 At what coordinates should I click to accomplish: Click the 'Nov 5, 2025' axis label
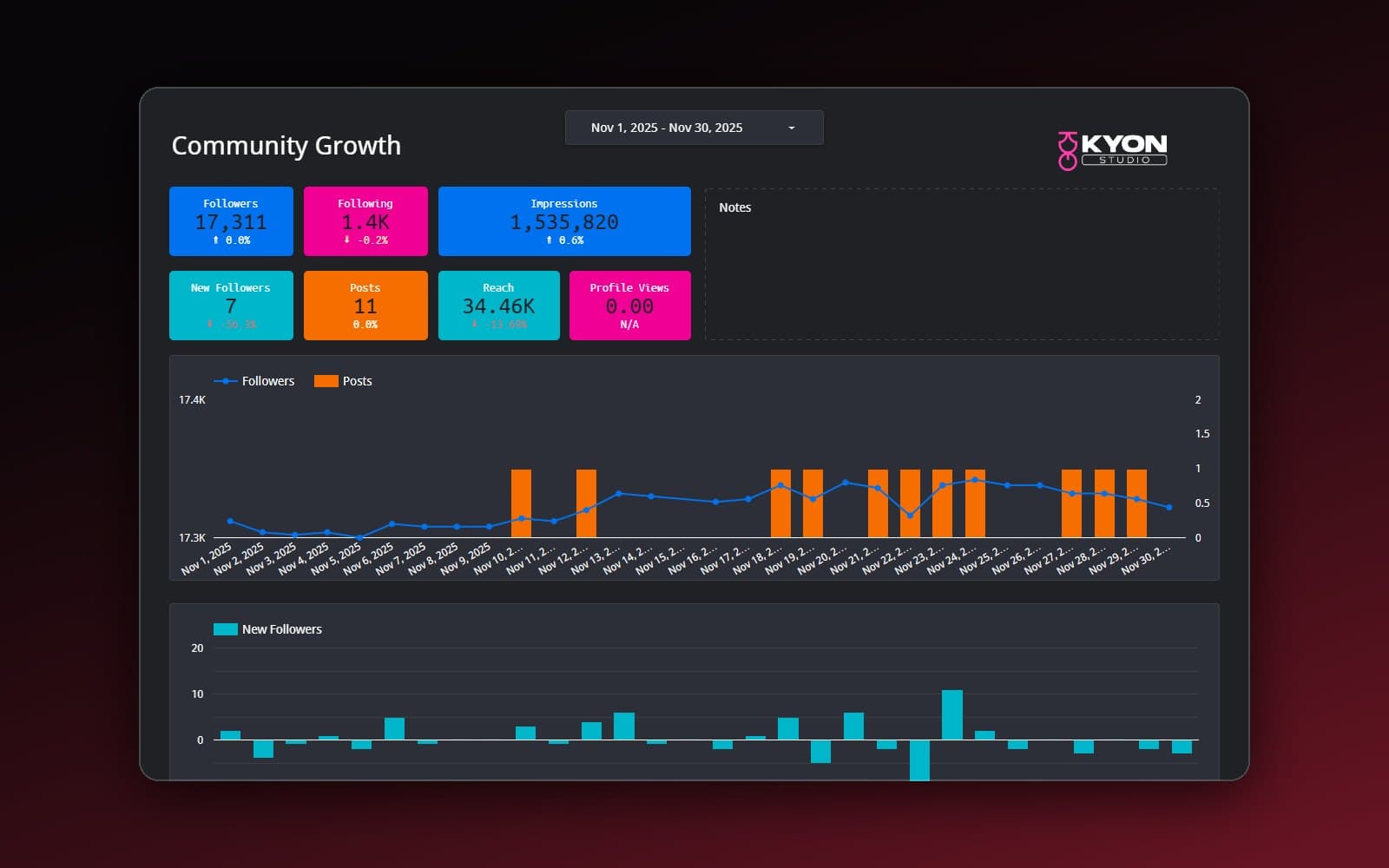point(336,559)
